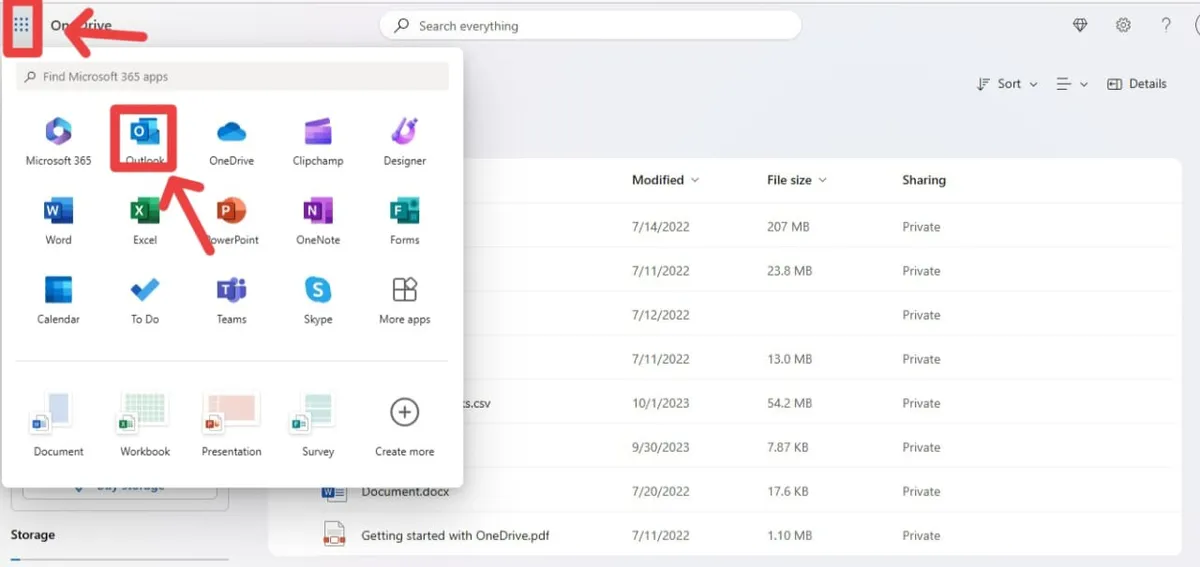Select the 54.2 MB file size cell
The width and height of the screenshot is (1200, 567).
click(x=789, y=403)
